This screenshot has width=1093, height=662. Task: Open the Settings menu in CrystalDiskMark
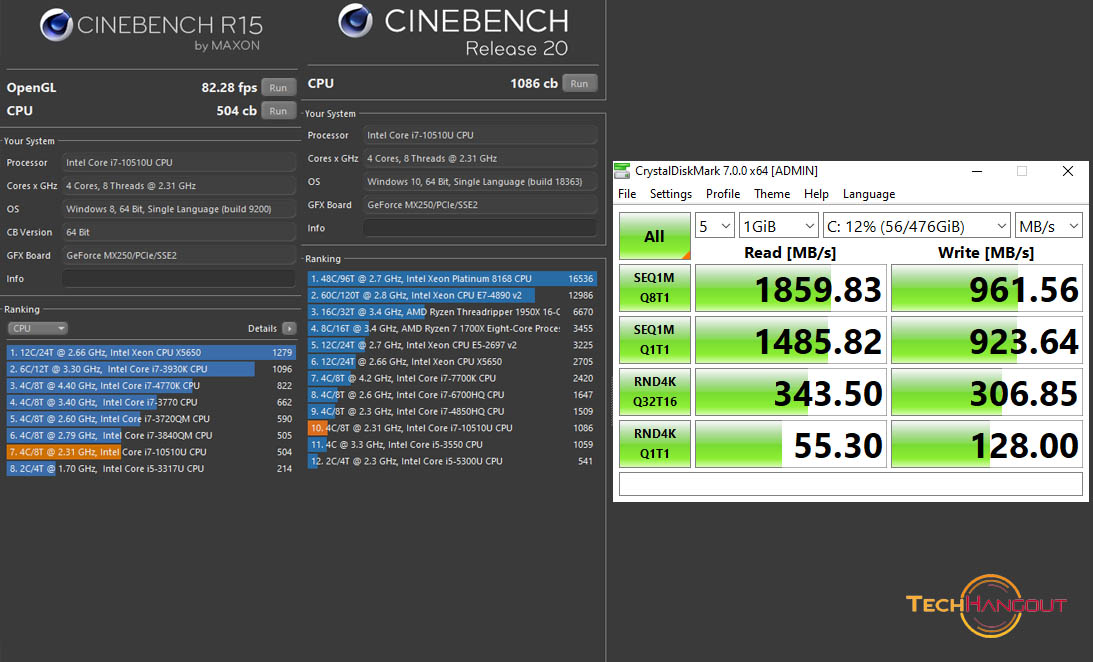pos(671,194)
